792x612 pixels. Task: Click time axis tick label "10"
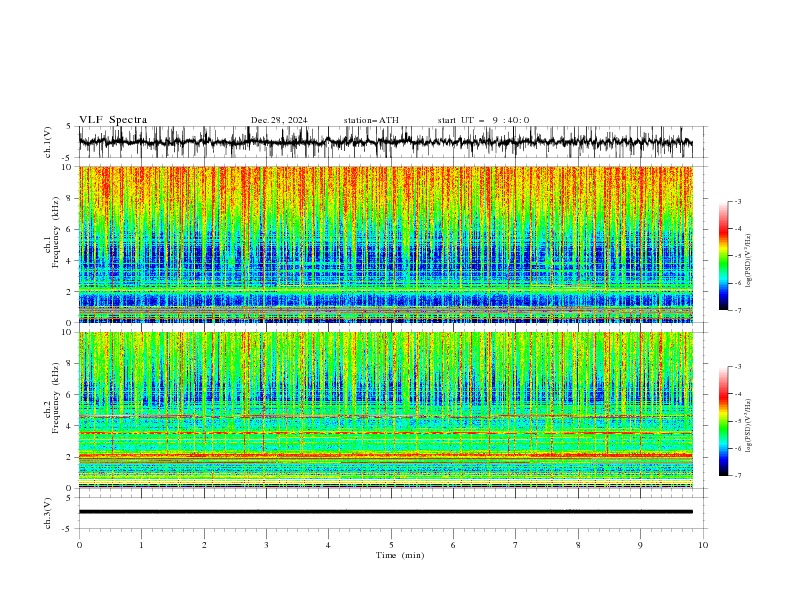click(703, 545)
